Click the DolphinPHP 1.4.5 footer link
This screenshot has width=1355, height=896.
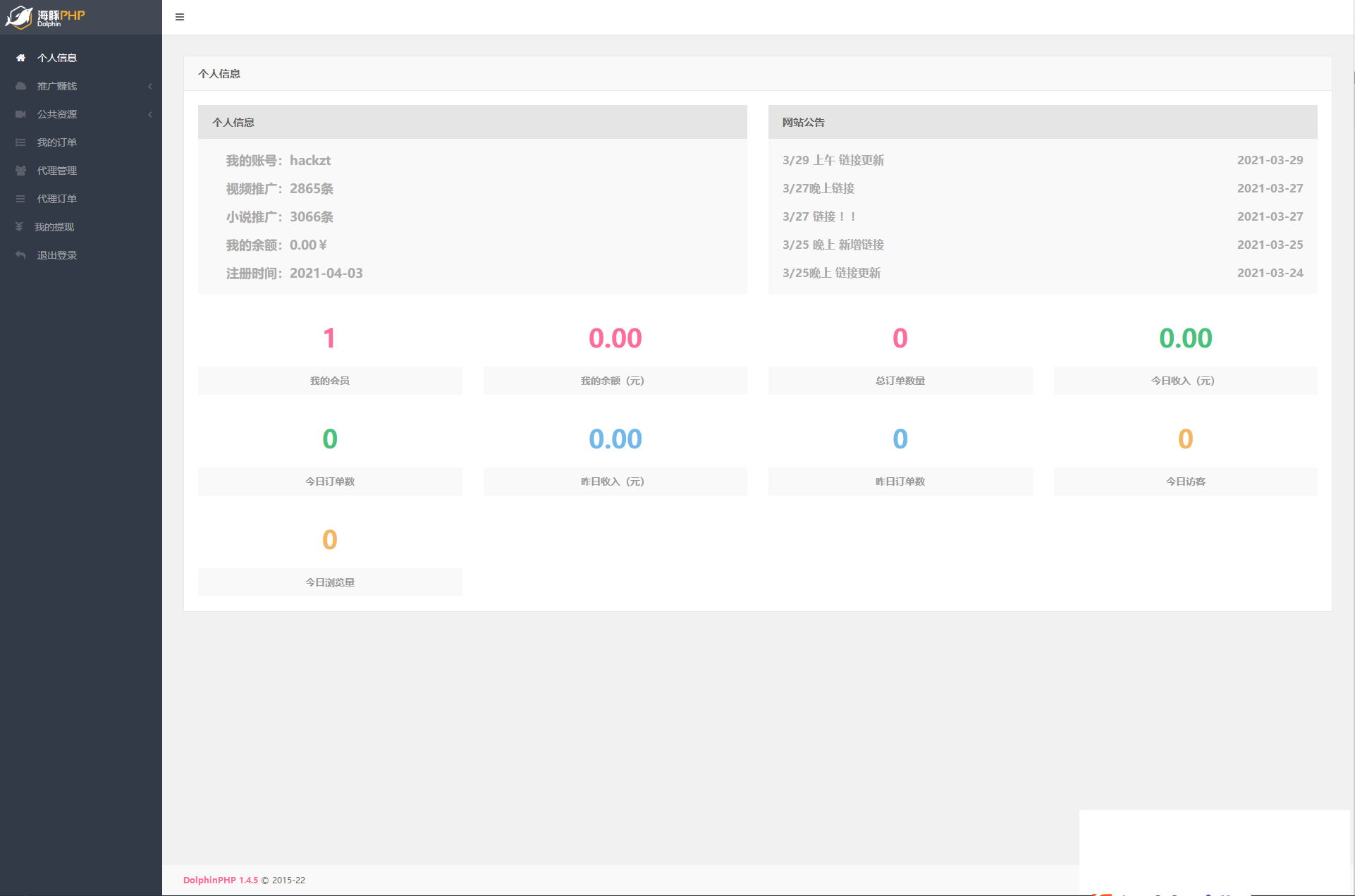pyautogui.click(x=221, y=880)
